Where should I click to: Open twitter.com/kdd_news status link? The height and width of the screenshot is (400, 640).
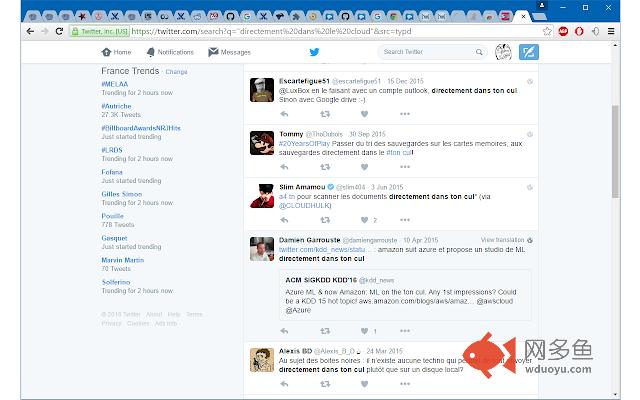325,250
